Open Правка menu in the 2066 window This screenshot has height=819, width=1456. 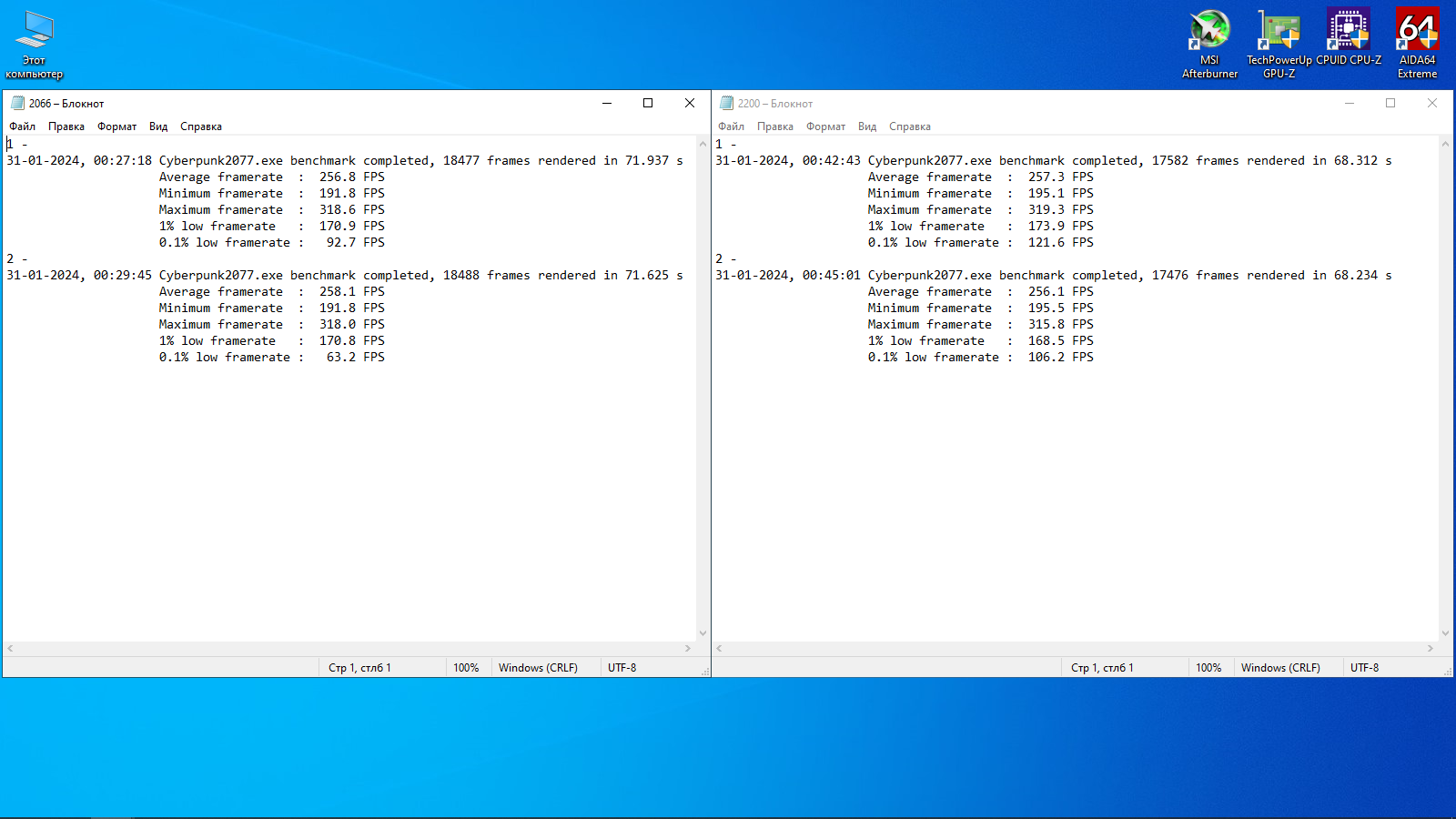point(66,126)
